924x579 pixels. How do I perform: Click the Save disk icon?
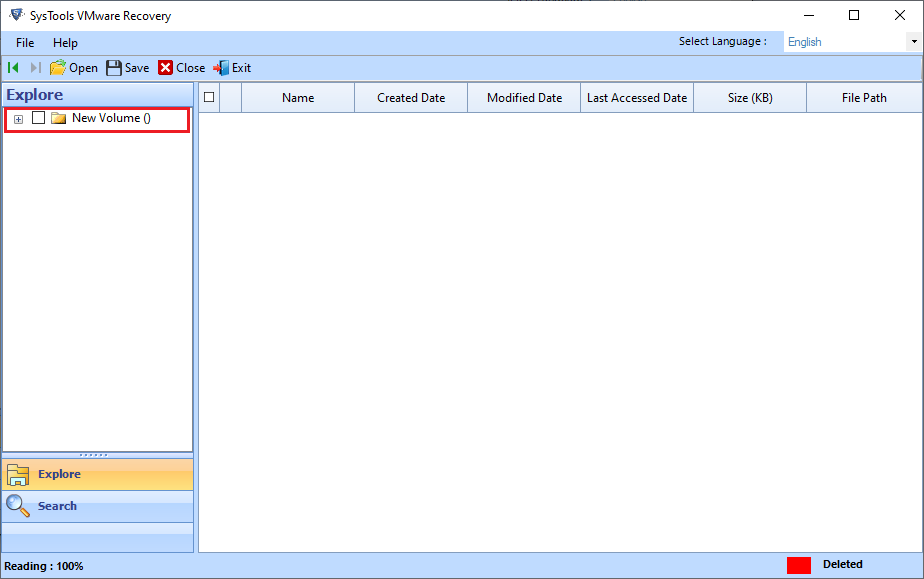(114, 68)
